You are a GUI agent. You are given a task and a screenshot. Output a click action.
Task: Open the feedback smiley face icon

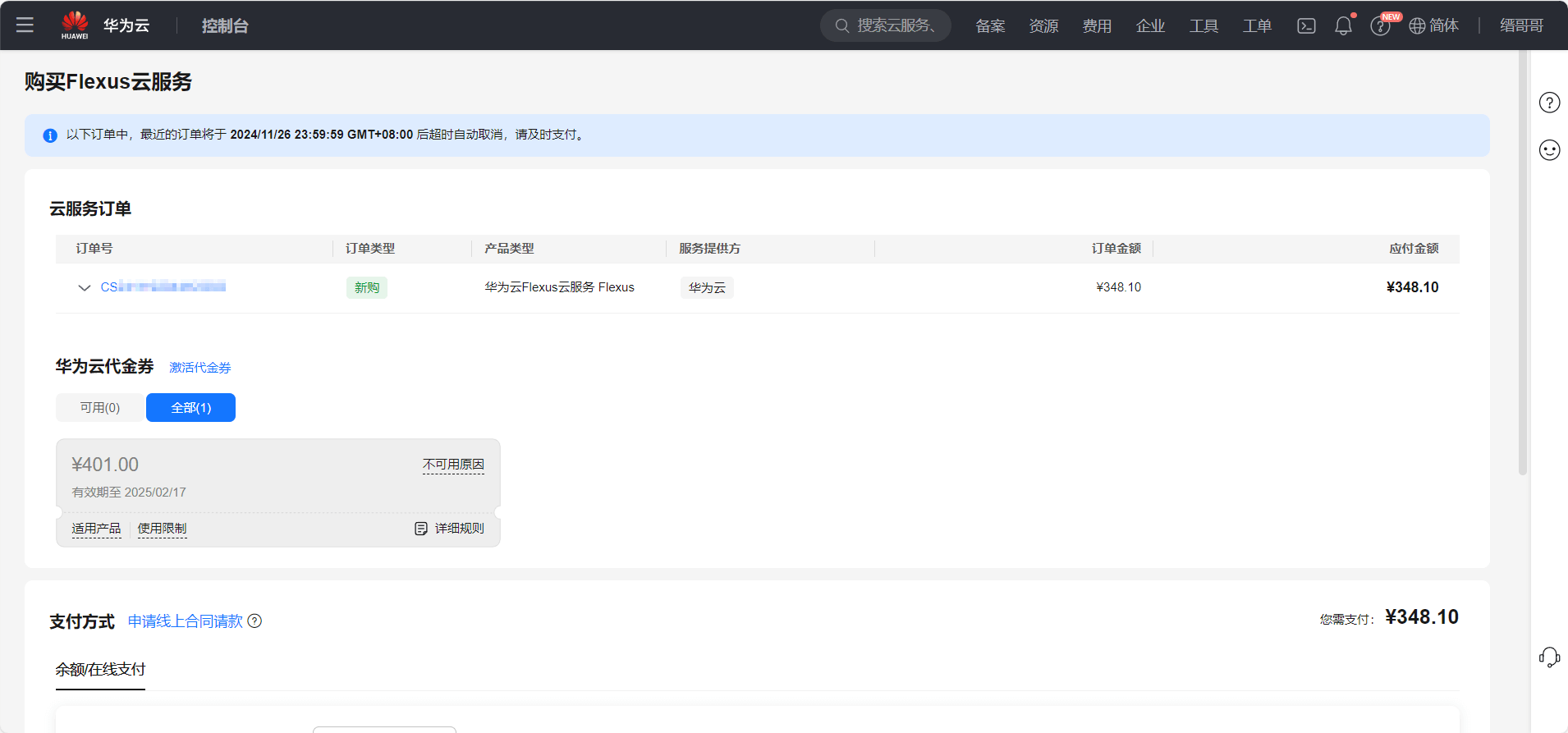click(1549, 150)
